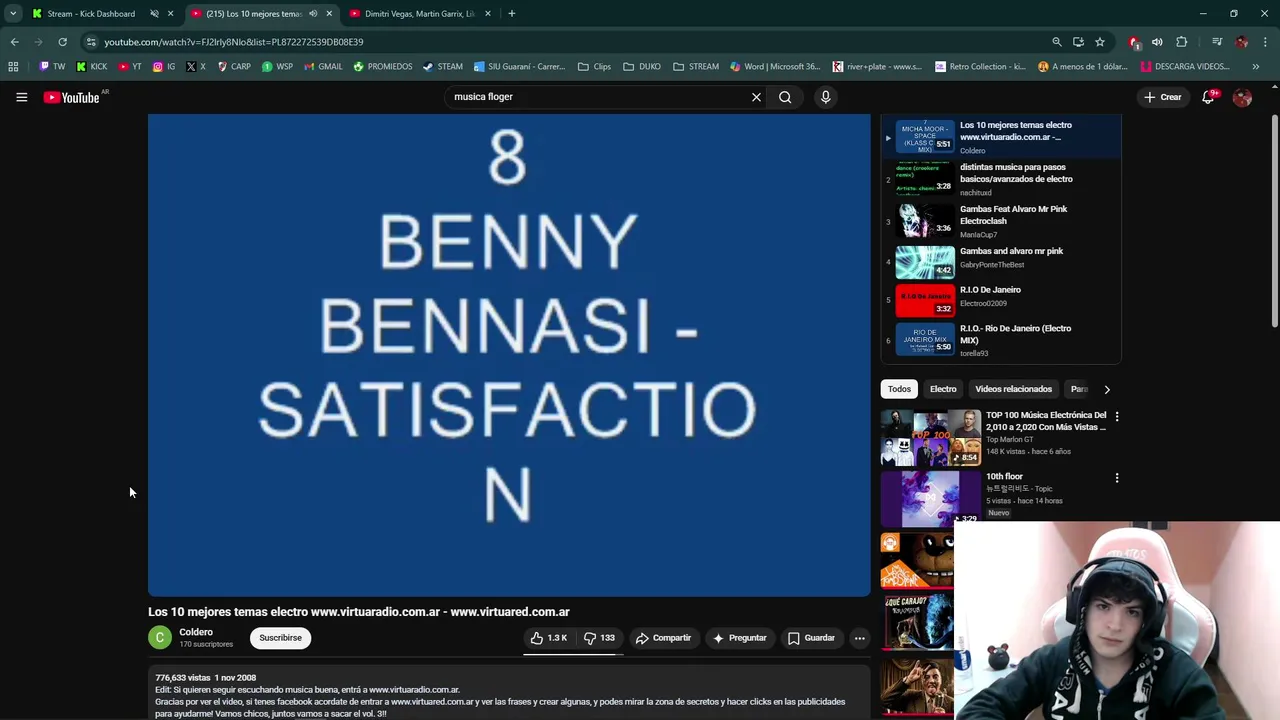Open the TW Twitch bookmark

[x=52, y=67]
